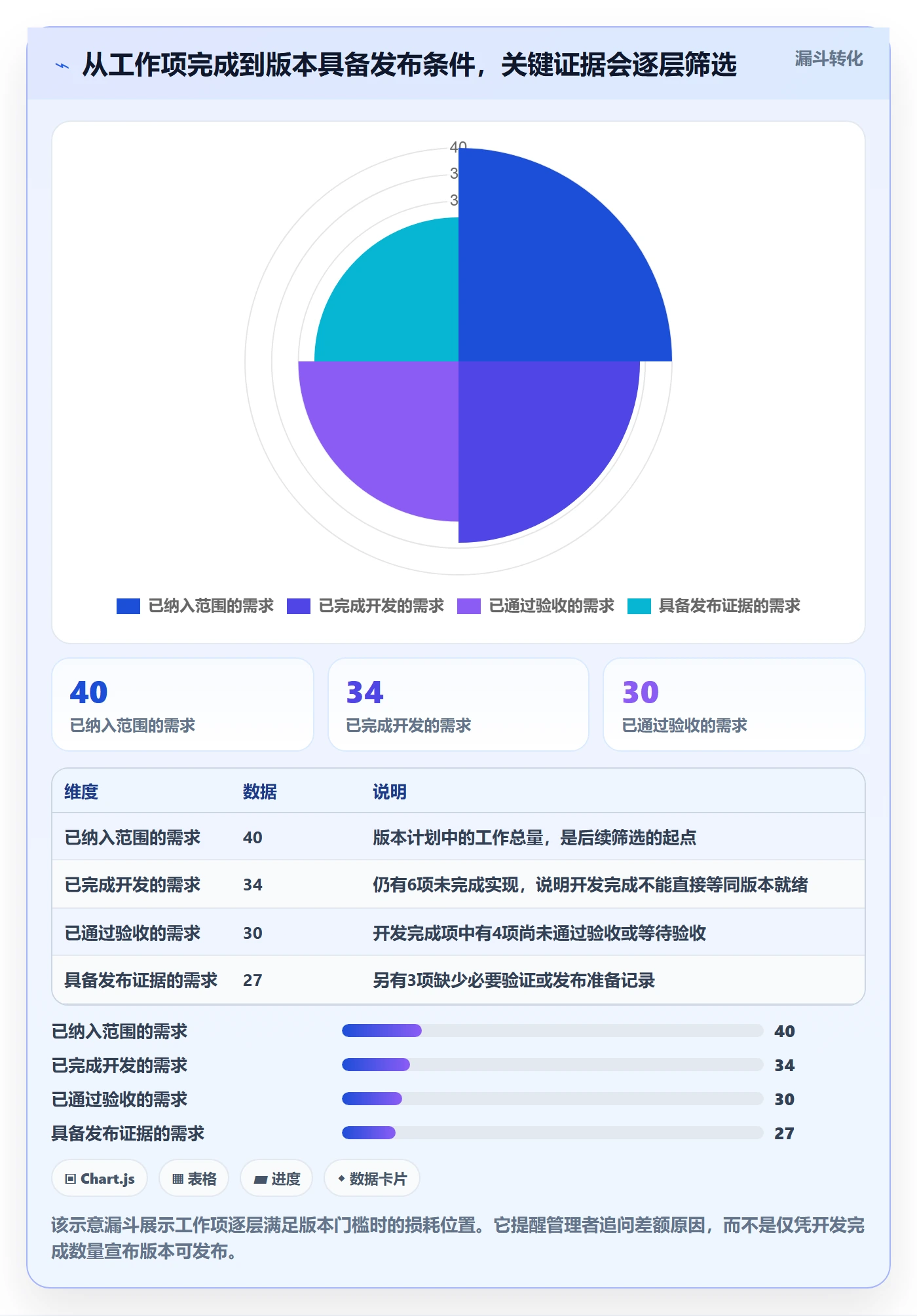Toggle the 已纳入范围的需求 legend swatch
The height and width of the screenshot is (1316, 917).
128,606
